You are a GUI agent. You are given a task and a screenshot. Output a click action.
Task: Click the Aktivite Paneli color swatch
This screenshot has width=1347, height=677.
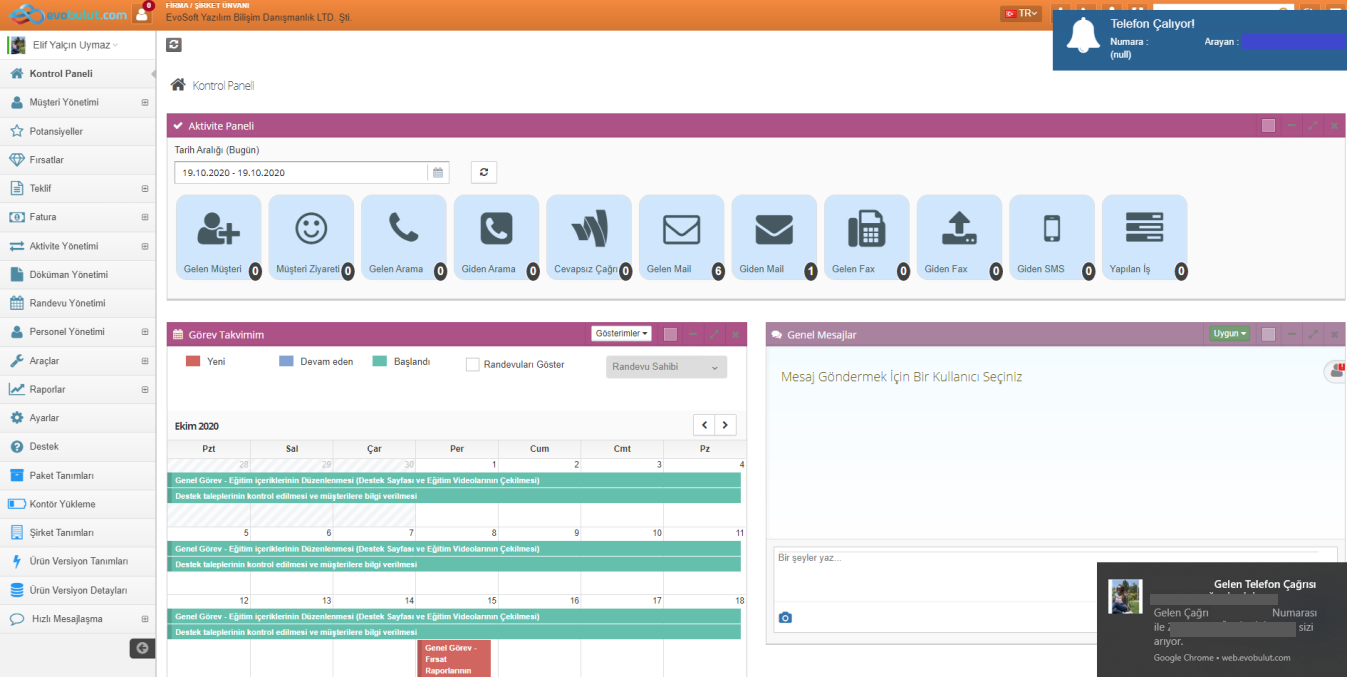coord(1268,126)
